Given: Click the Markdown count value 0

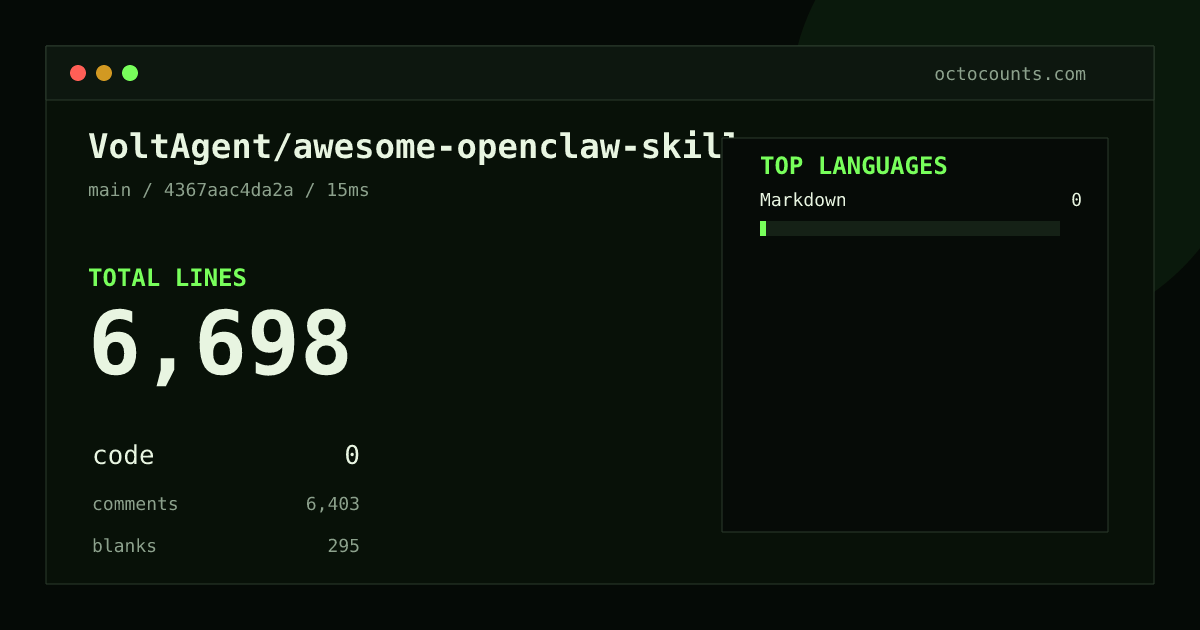Looking at the screenshot, I should [x=1076, y=200].
